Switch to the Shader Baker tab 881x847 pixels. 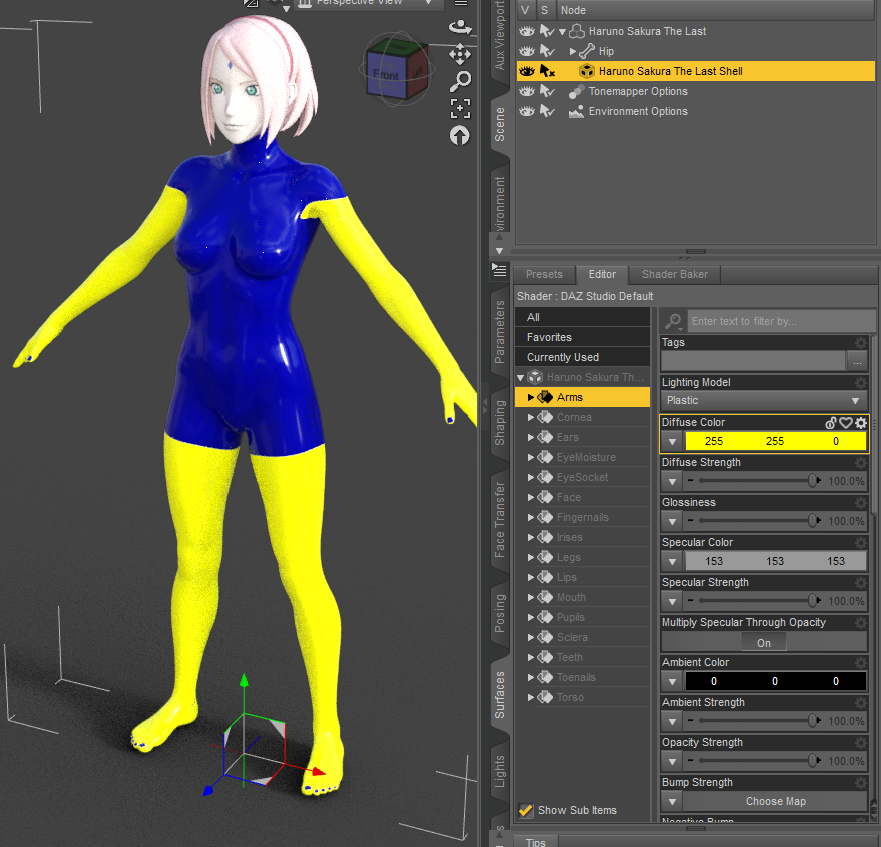(674, 274)
